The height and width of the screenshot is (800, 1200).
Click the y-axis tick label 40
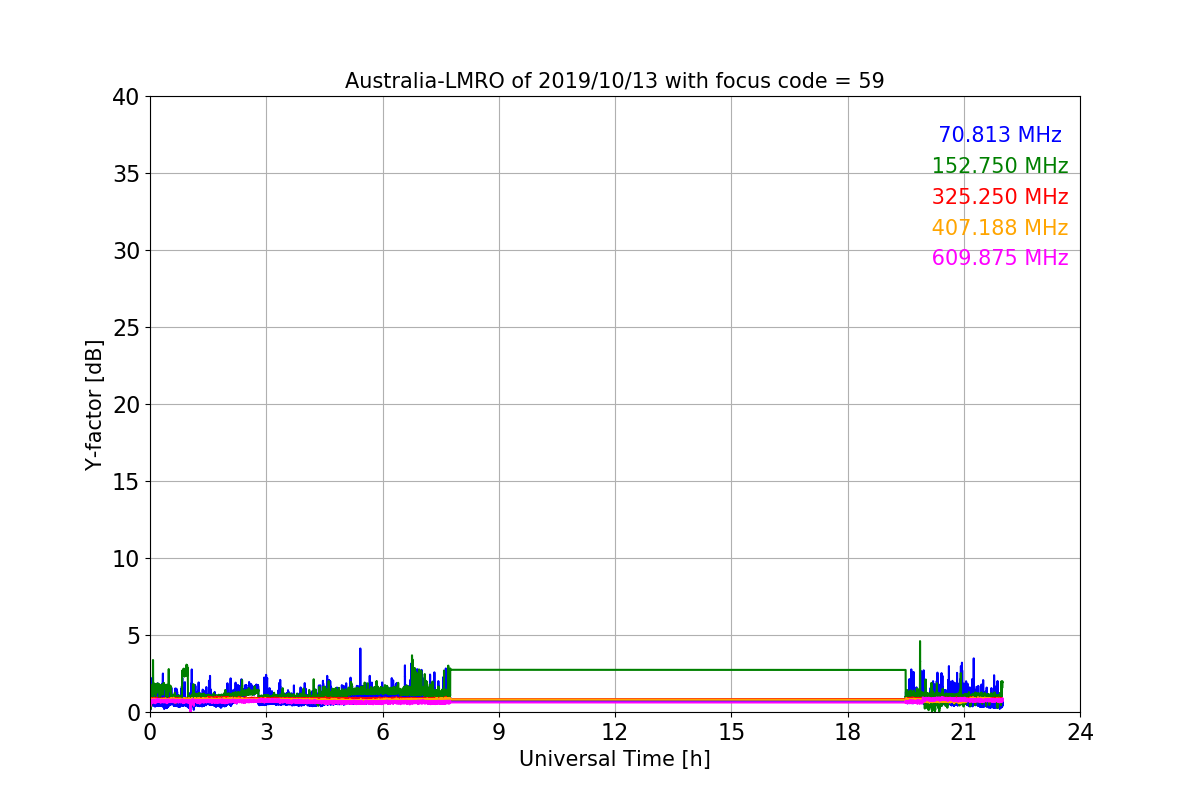pyautogui.click(x=125, y=97)
